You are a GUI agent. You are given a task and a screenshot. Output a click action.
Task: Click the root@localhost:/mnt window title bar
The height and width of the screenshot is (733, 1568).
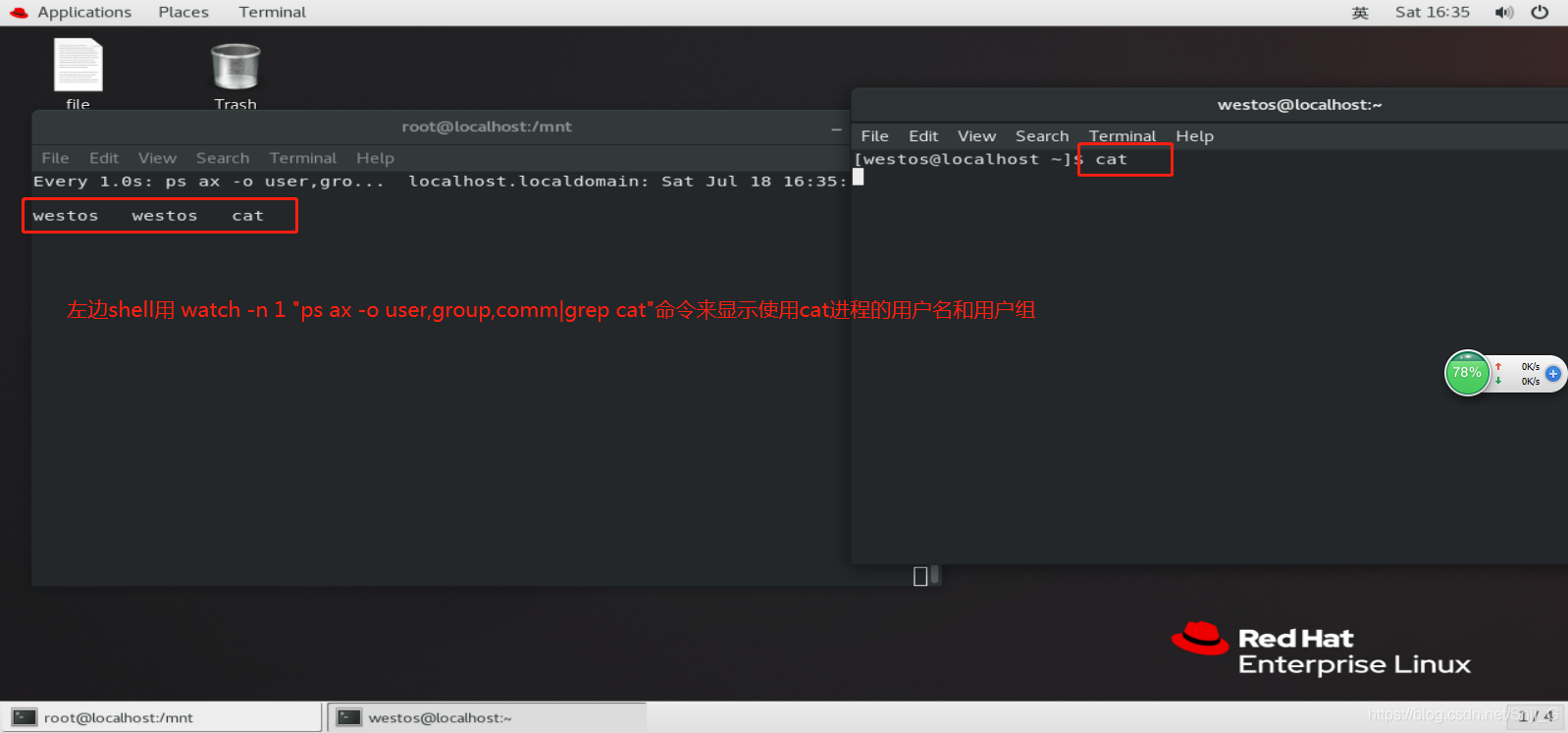coord(487,127)
